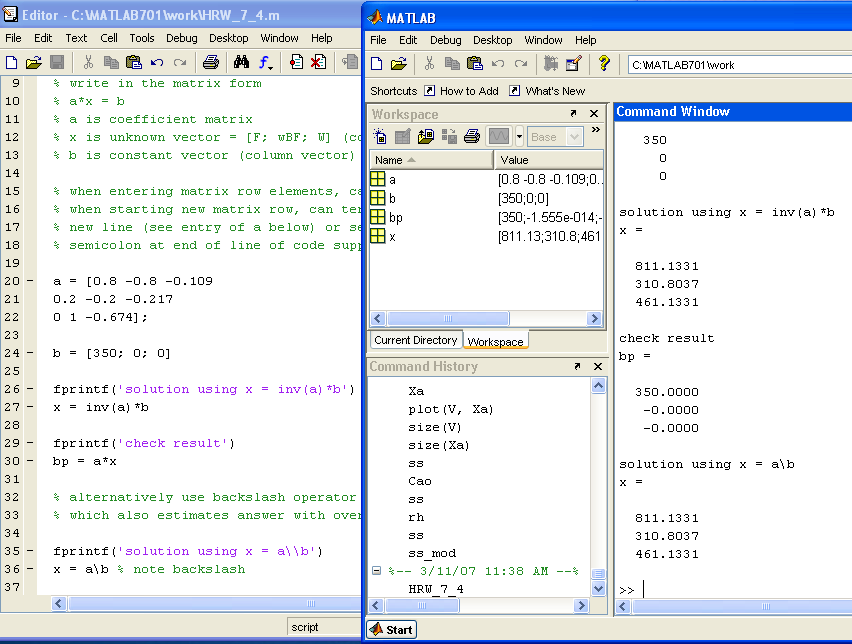Click the Save disk icon in Editor
The image size is (852, 644).
click(57, 62)
